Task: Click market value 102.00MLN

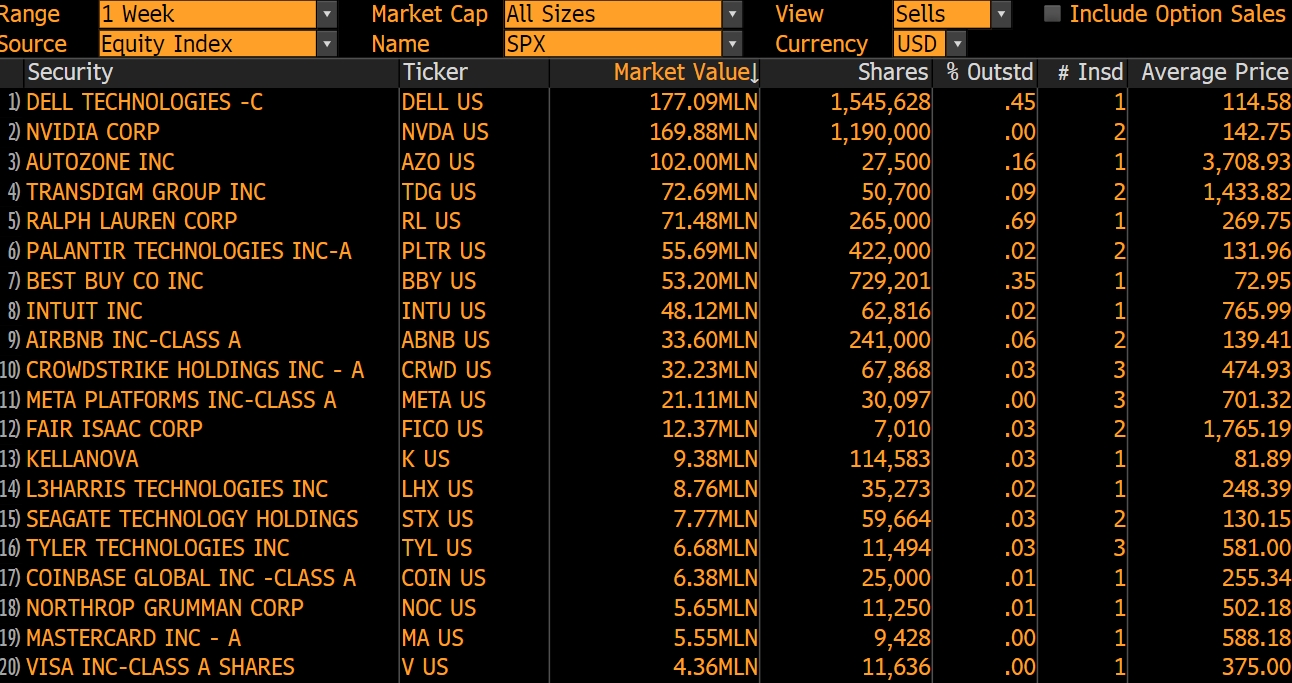Action: click(x=704, y=162)
